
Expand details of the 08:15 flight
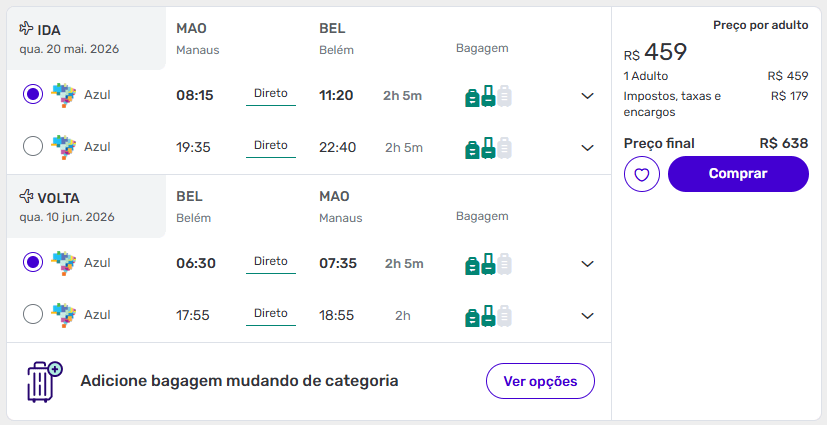tap(588, 96)
